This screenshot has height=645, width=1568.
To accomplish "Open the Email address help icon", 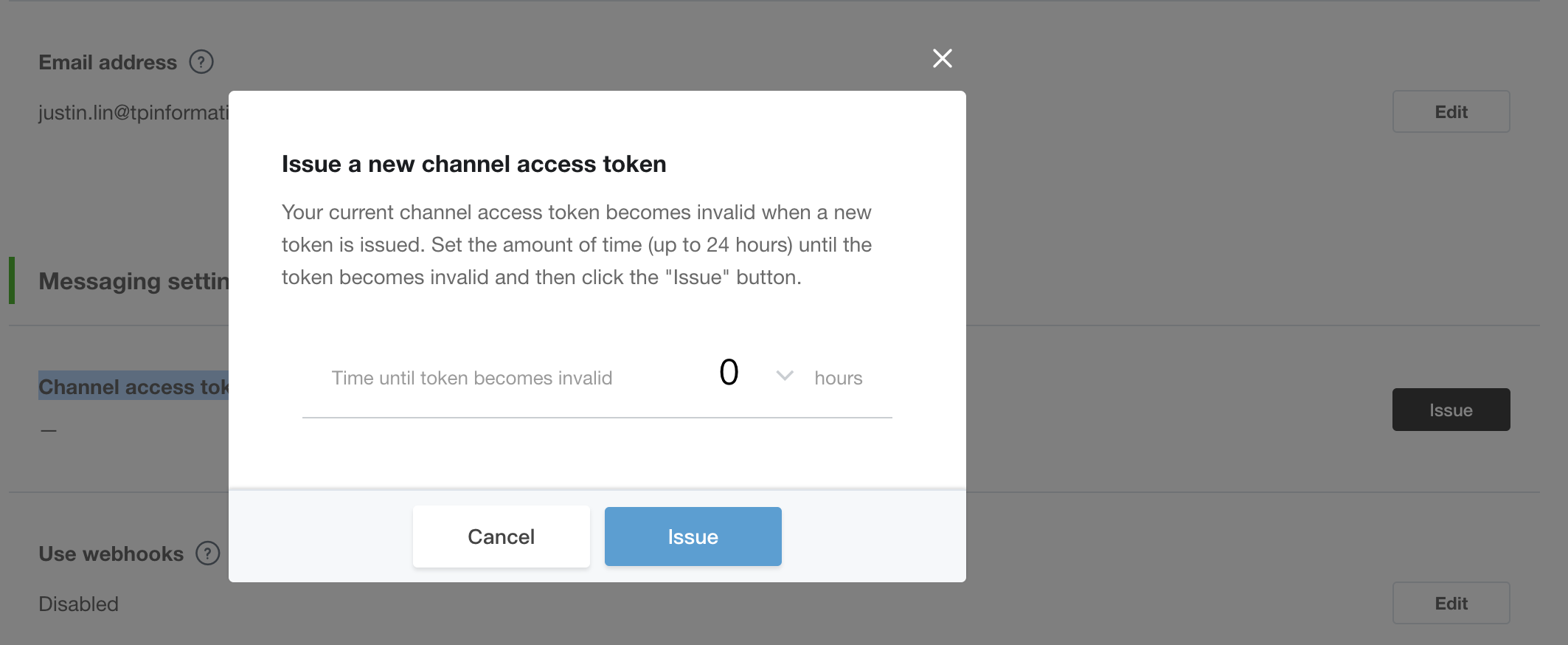I will (201, 62).
